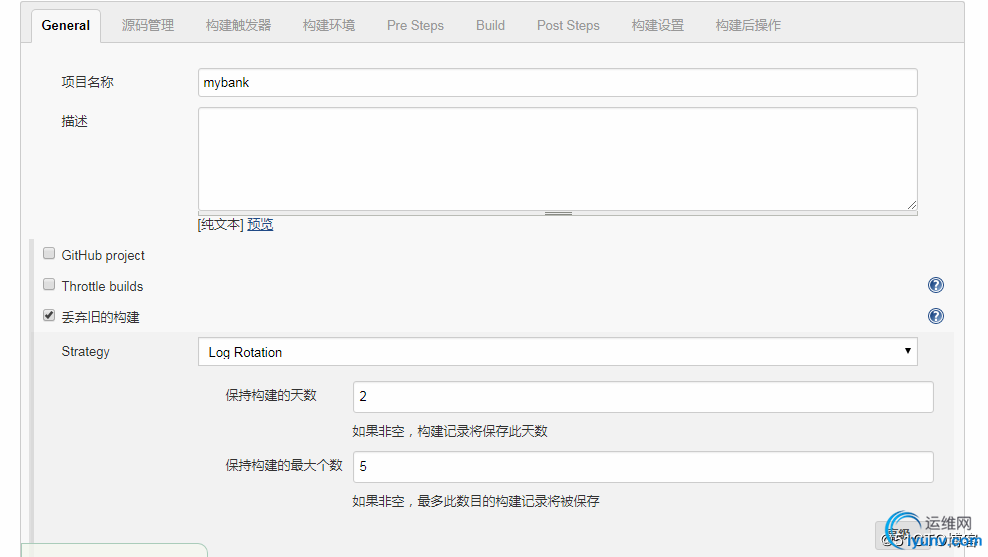Click the 项目名称 label

88,82
